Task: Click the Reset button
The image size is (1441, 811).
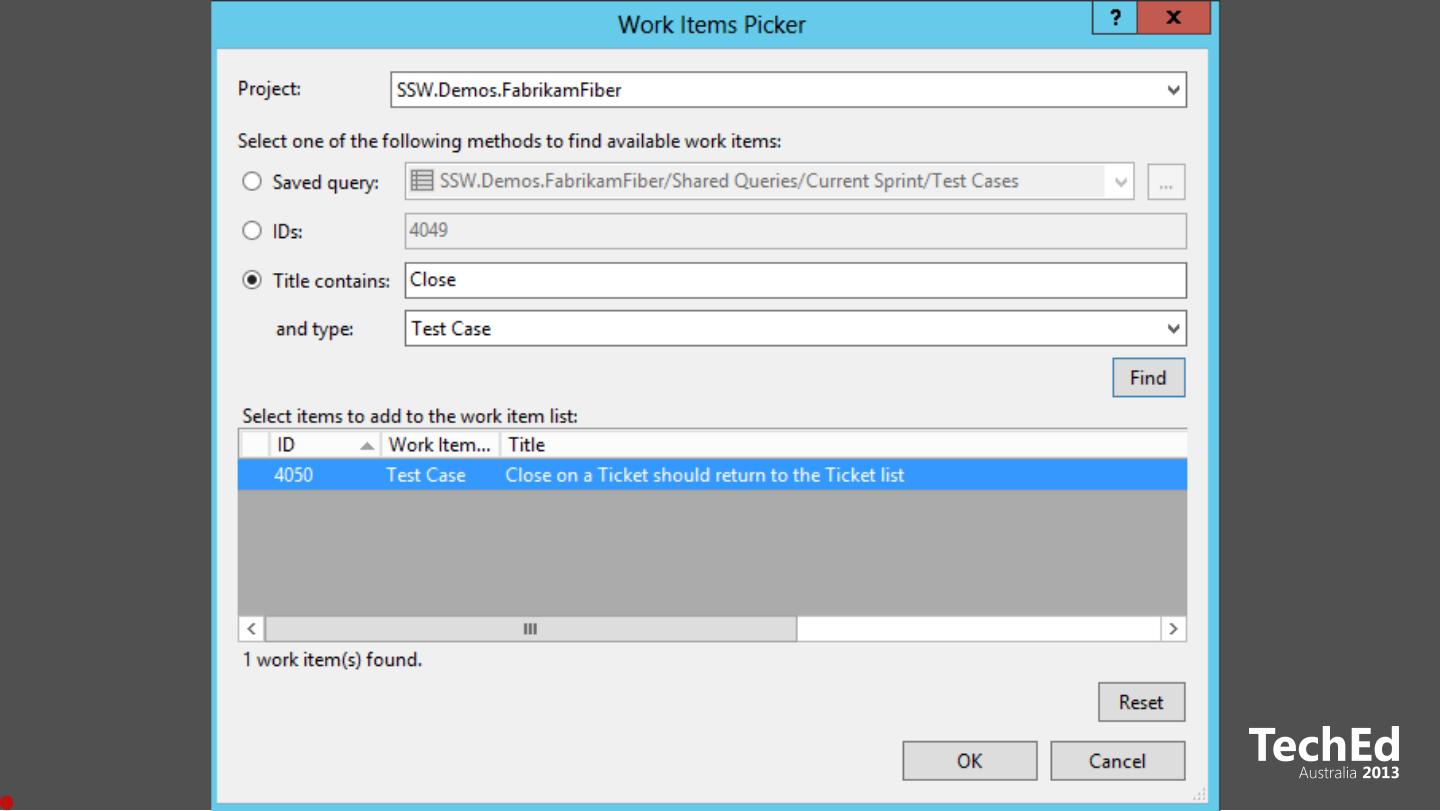Action: 1142,702
